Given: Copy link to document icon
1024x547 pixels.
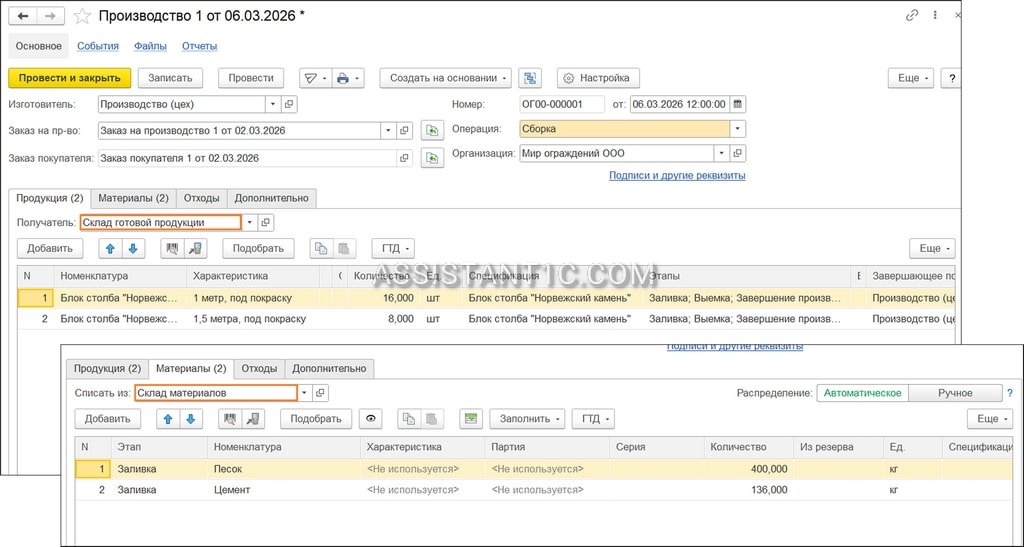Looking at the screenshot, I should (912, 16).
